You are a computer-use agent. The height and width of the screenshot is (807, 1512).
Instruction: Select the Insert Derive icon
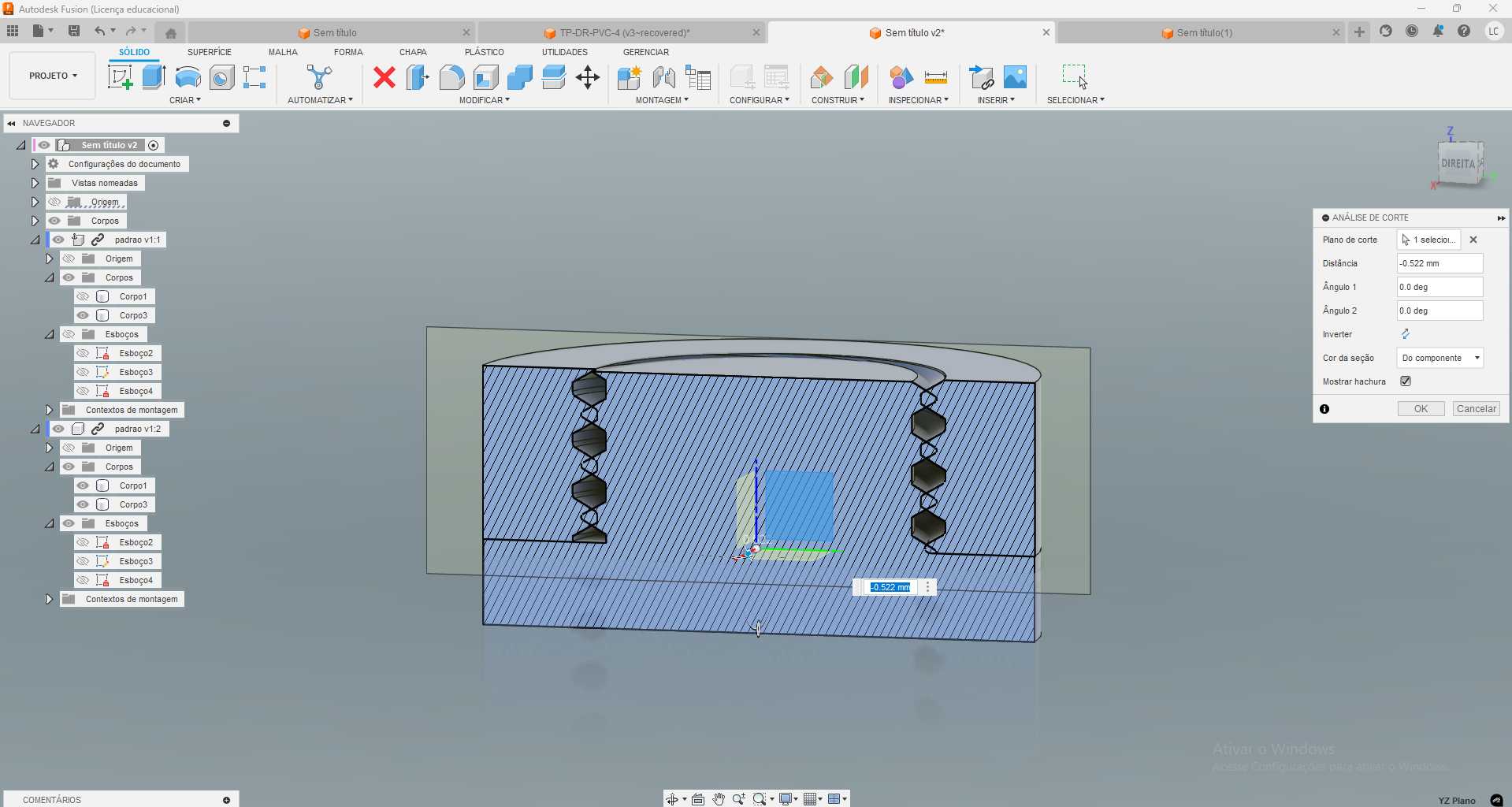981,77
